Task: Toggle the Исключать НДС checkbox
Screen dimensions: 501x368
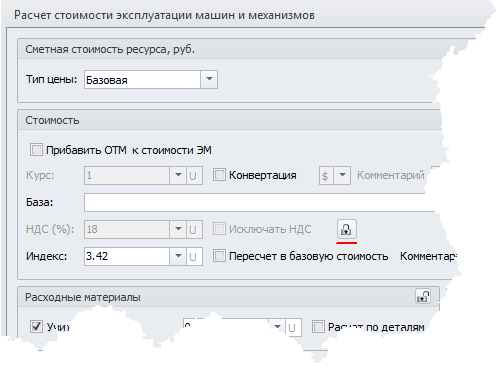Action: click(x=219, y=229)
